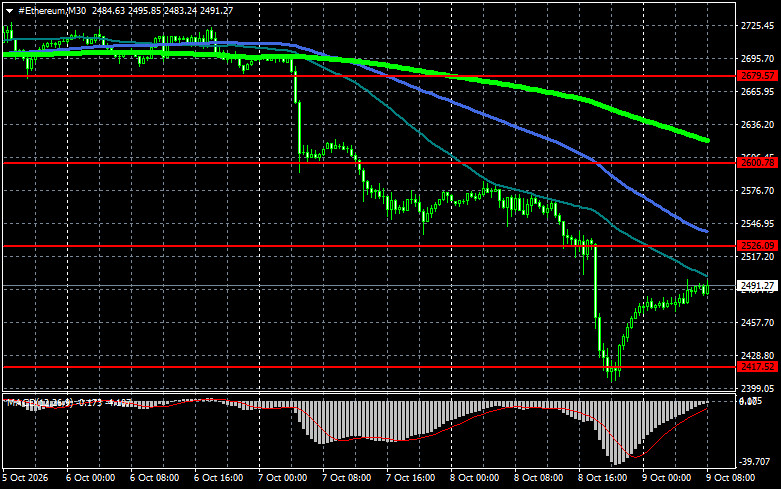This screenshot has height=489, width=781.
Task: Click the 2576.70 price scale label
Action: pos(758,191)
